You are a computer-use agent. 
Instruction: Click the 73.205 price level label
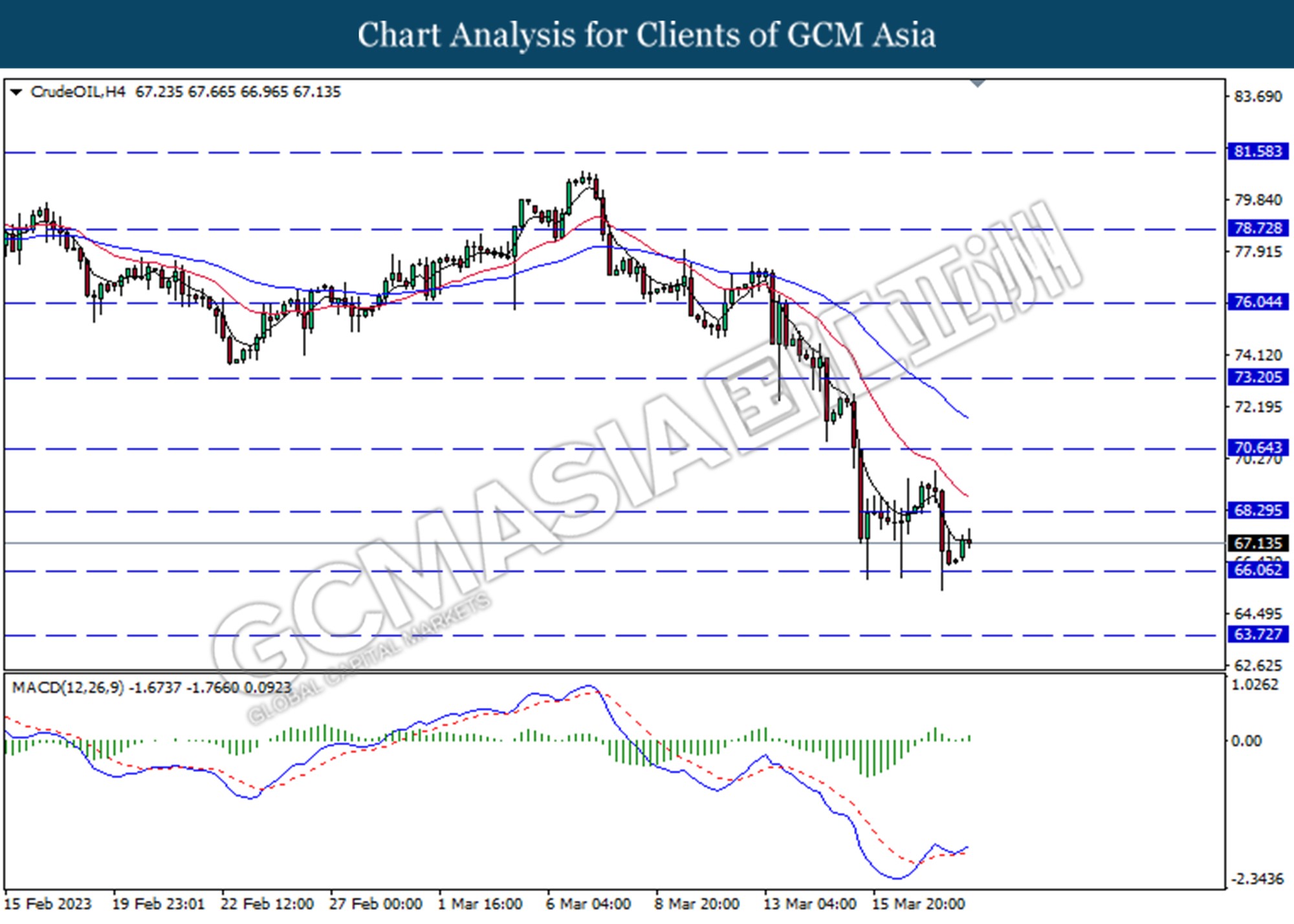click(x=1258, y=377)
